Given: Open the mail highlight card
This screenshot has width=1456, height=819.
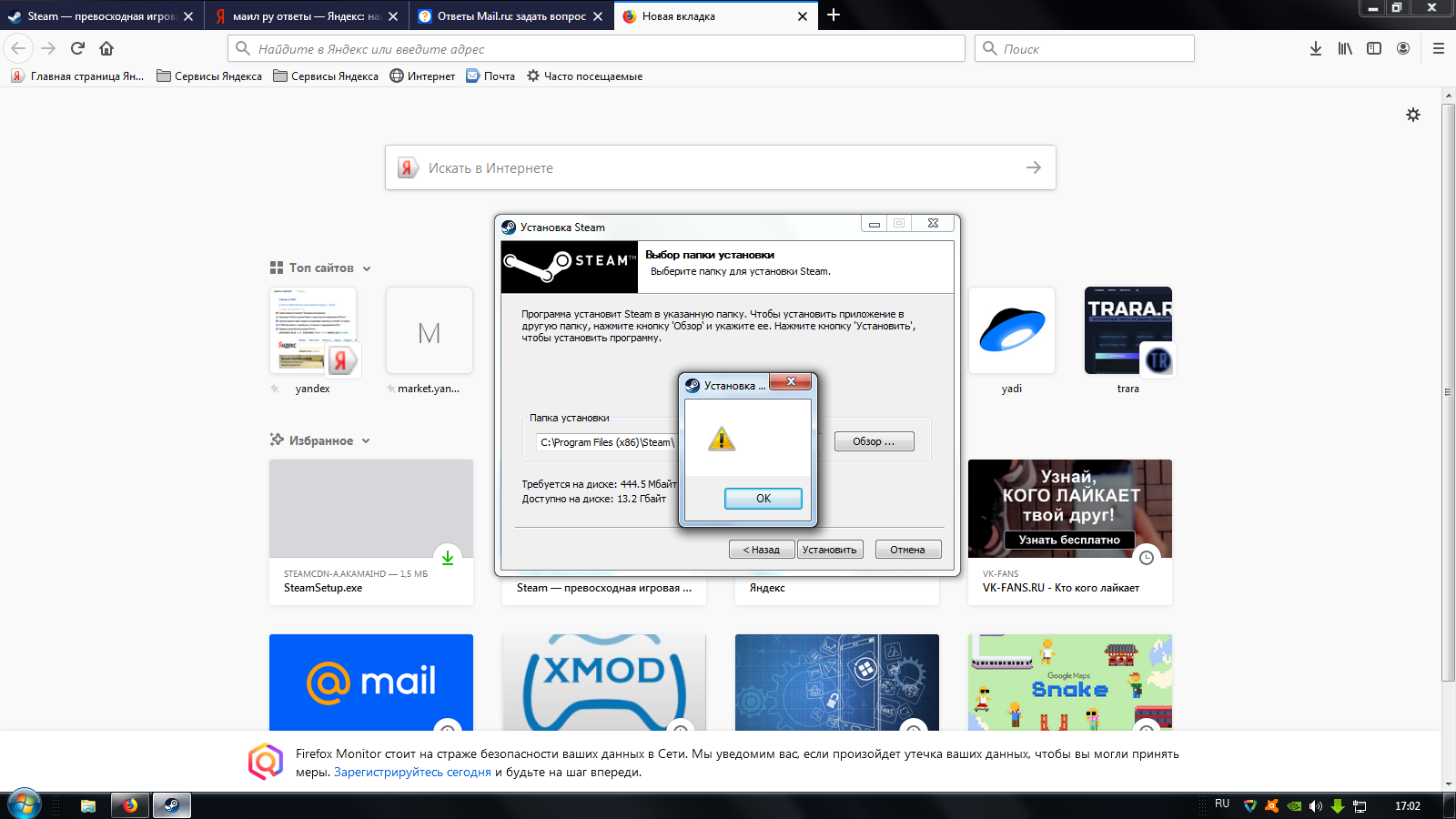Looking at the screenshot, I should (371, 682).
